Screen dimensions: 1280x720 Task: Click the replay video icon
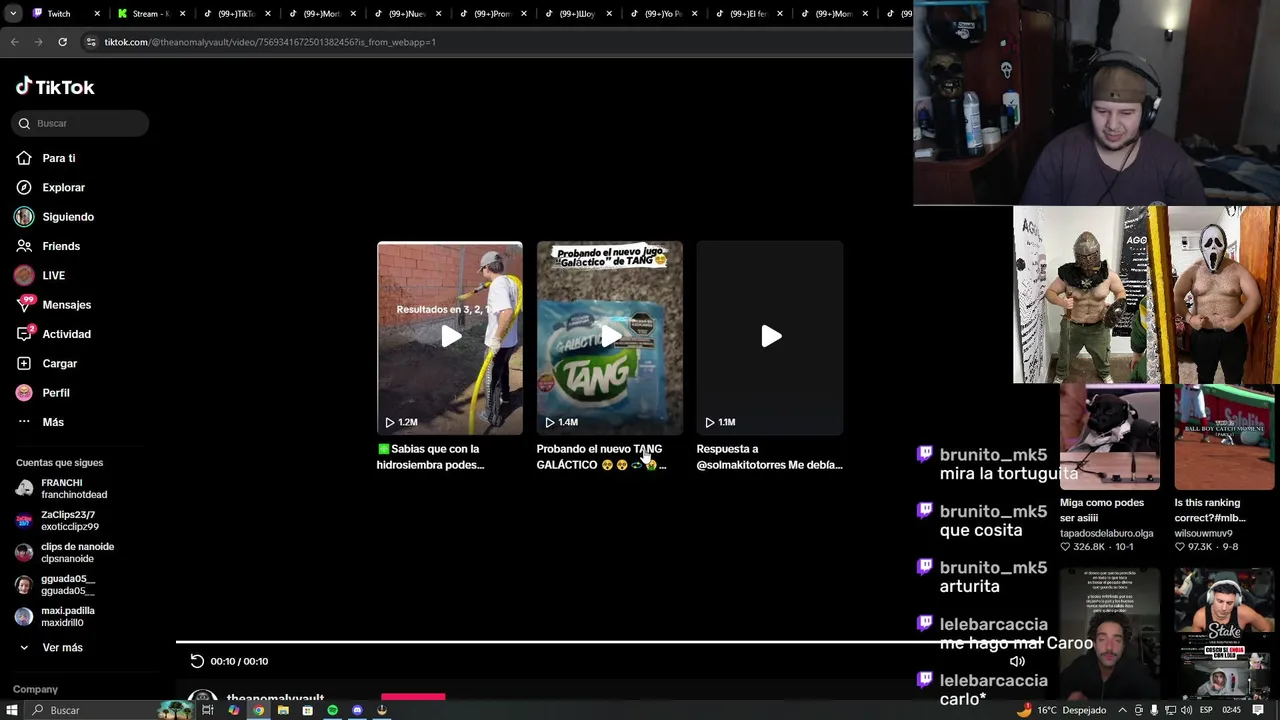pyautogui.click(x=197, y=661)
